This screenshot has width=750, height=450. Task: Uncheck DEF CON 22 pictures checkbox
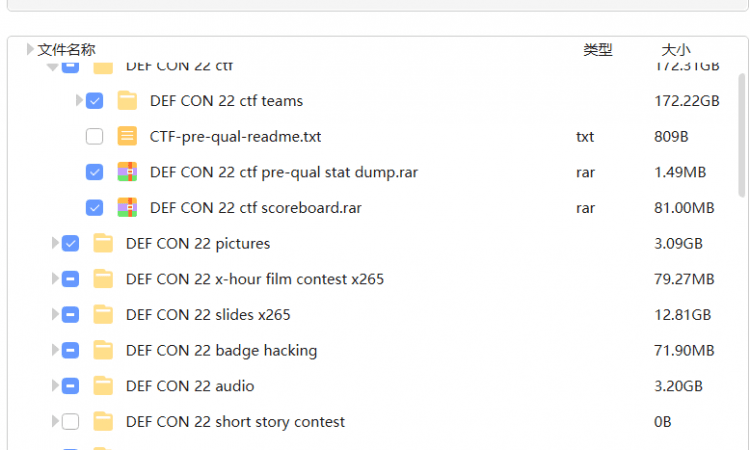[70, 243]
